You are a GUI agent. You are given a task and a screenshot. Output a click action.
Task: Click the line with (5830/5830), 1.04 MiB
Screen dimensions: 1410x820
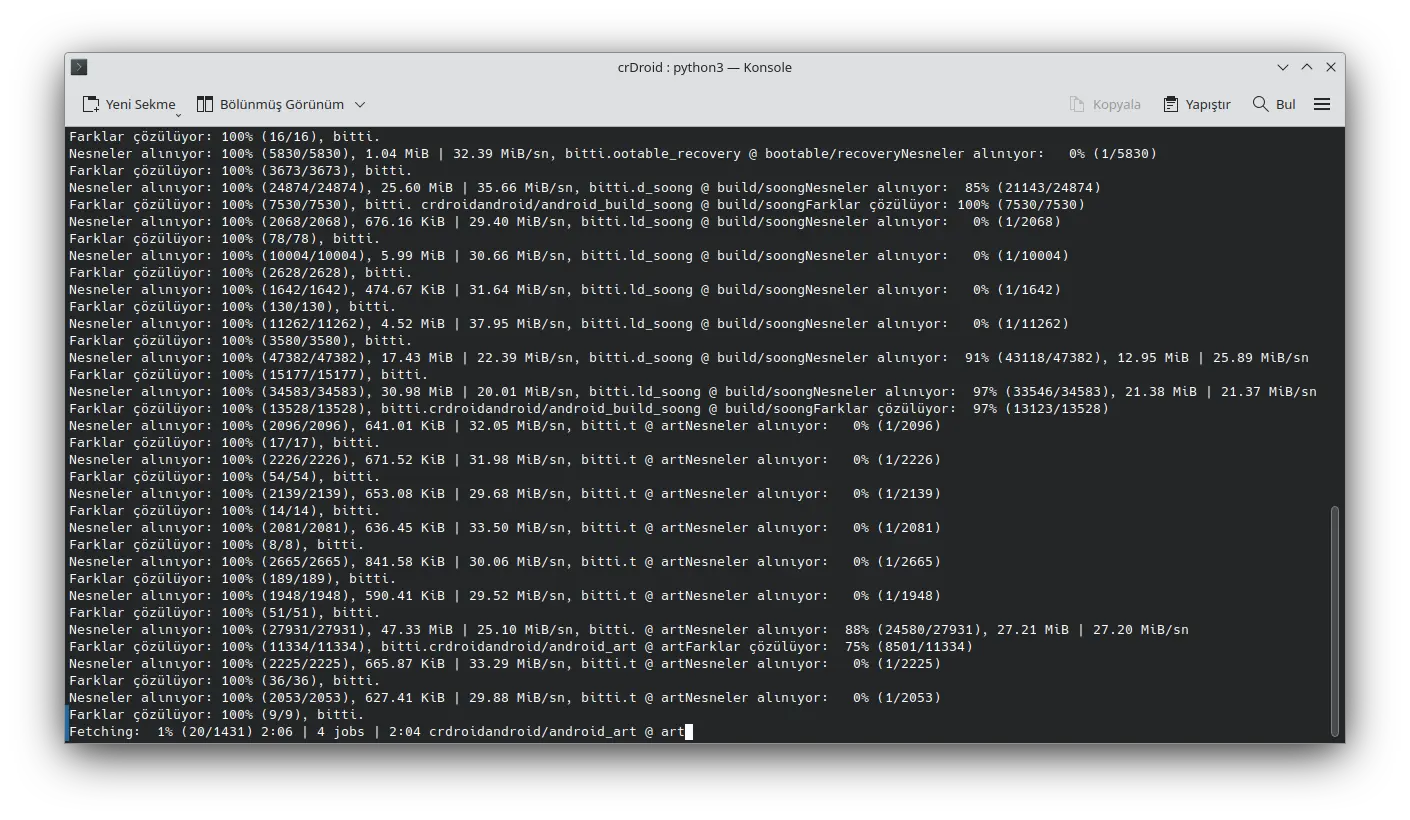[x=612, y=153]
